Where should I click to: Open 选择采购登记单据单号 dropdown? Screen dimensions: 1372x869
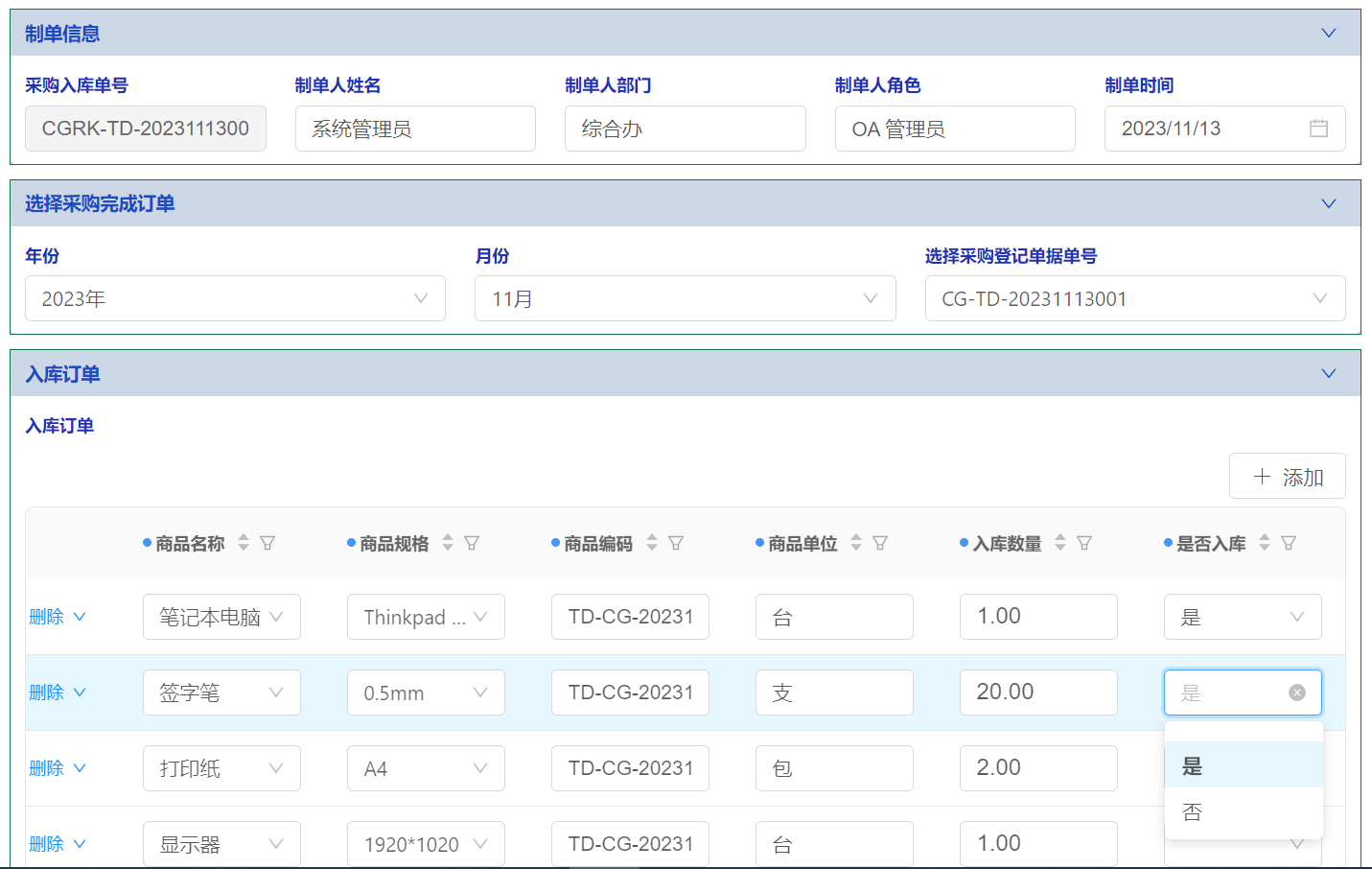(x=1134, y=298)
